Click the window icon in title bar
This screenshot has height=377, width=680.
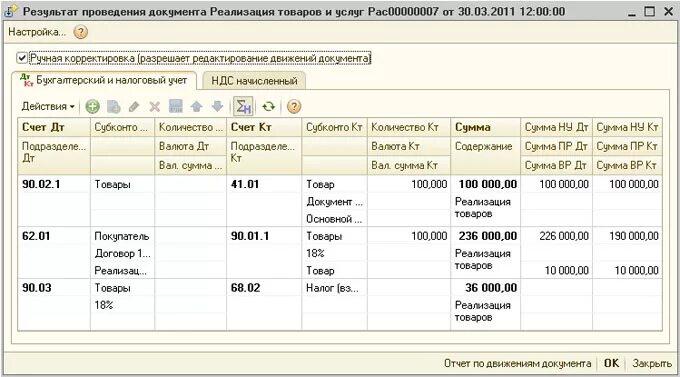tap(10, 12)
